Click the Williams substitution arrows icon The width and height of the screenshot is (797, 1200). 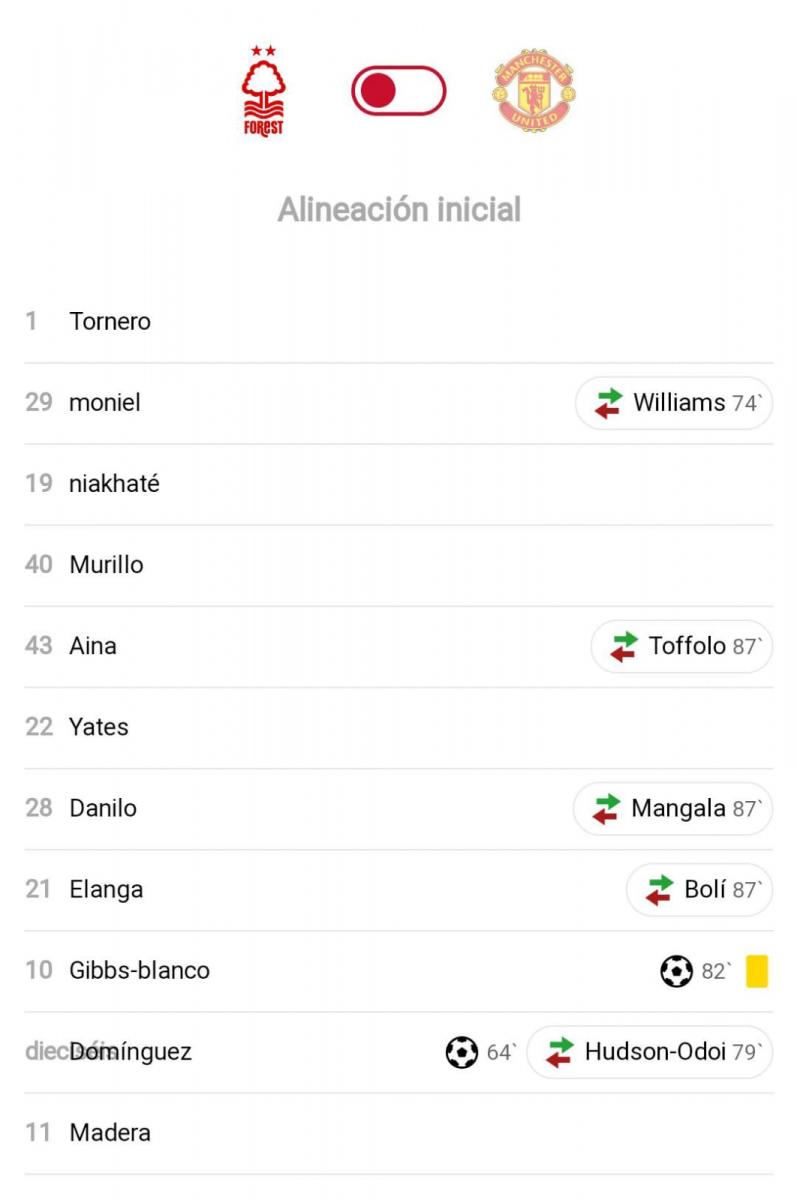[x=608, y=403]
